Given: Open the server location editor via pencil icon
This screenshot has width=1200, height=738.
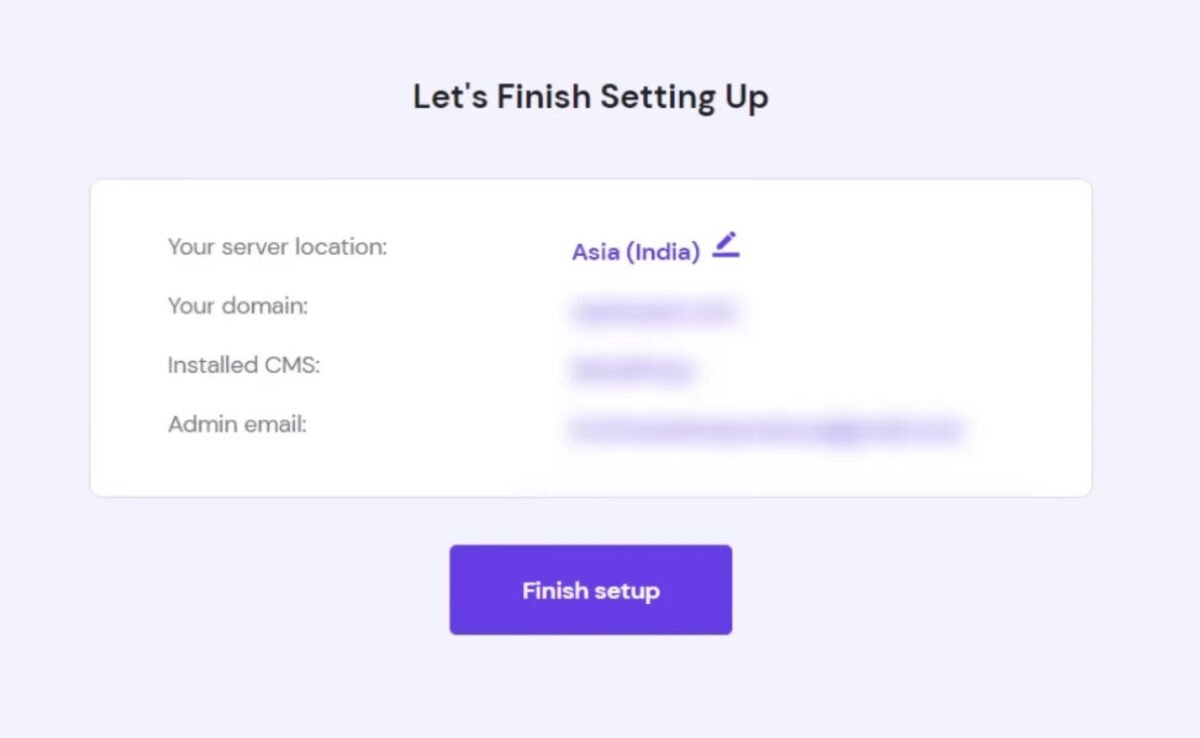Looking at the screenshot, I should click(727, 243).
